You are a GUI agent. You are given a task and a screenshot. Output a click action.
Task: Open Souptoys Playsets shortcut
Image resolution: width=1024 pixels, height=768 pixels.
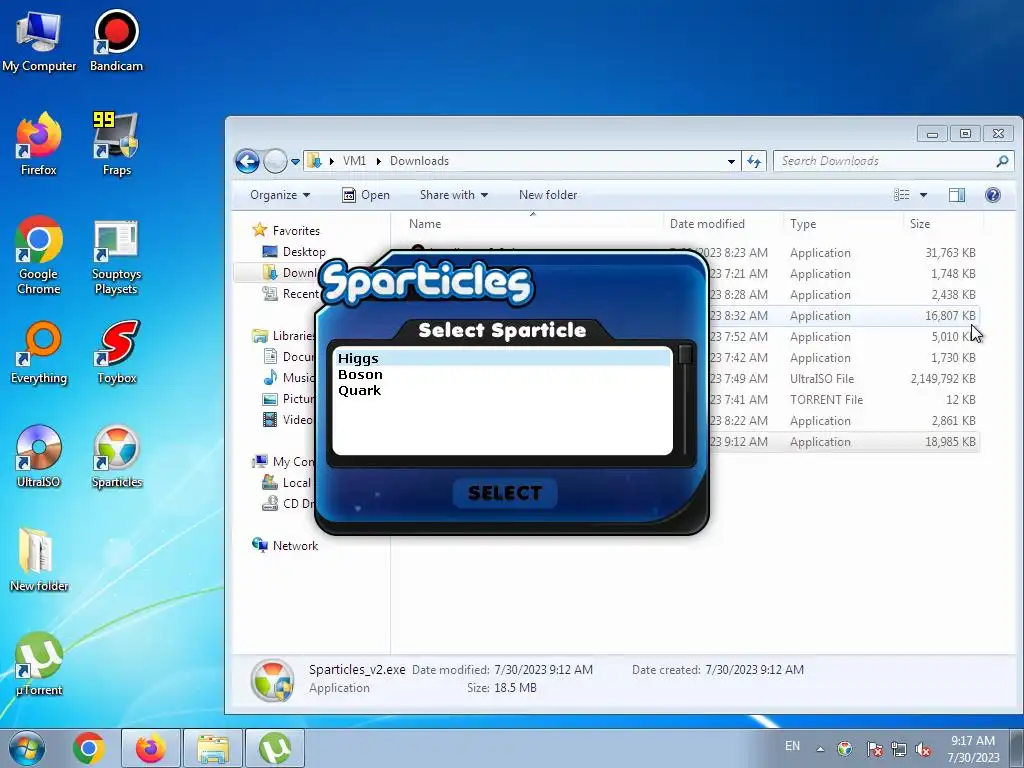pos(116,255)
